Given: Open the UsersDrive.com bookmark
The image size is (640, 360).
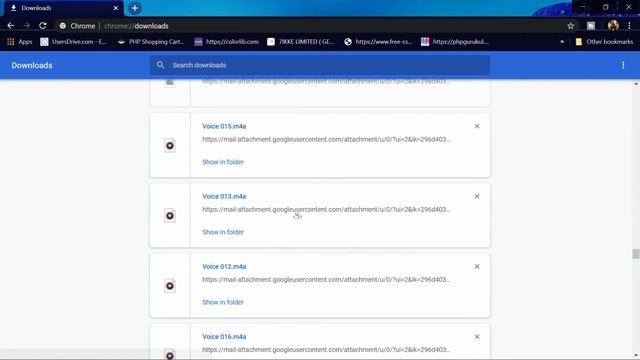Looking at the screenshot, I should (x=73, y=42).
